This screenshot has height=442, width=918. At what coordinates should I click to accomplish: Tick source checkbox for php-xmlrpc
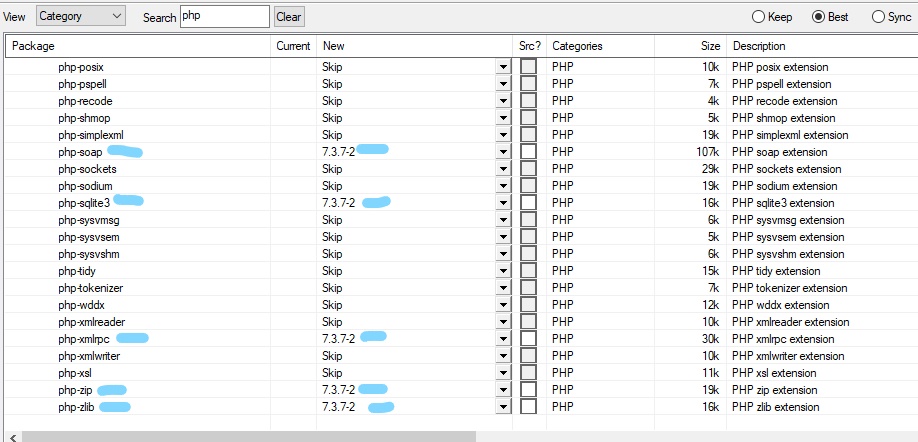tap(528, 338)
